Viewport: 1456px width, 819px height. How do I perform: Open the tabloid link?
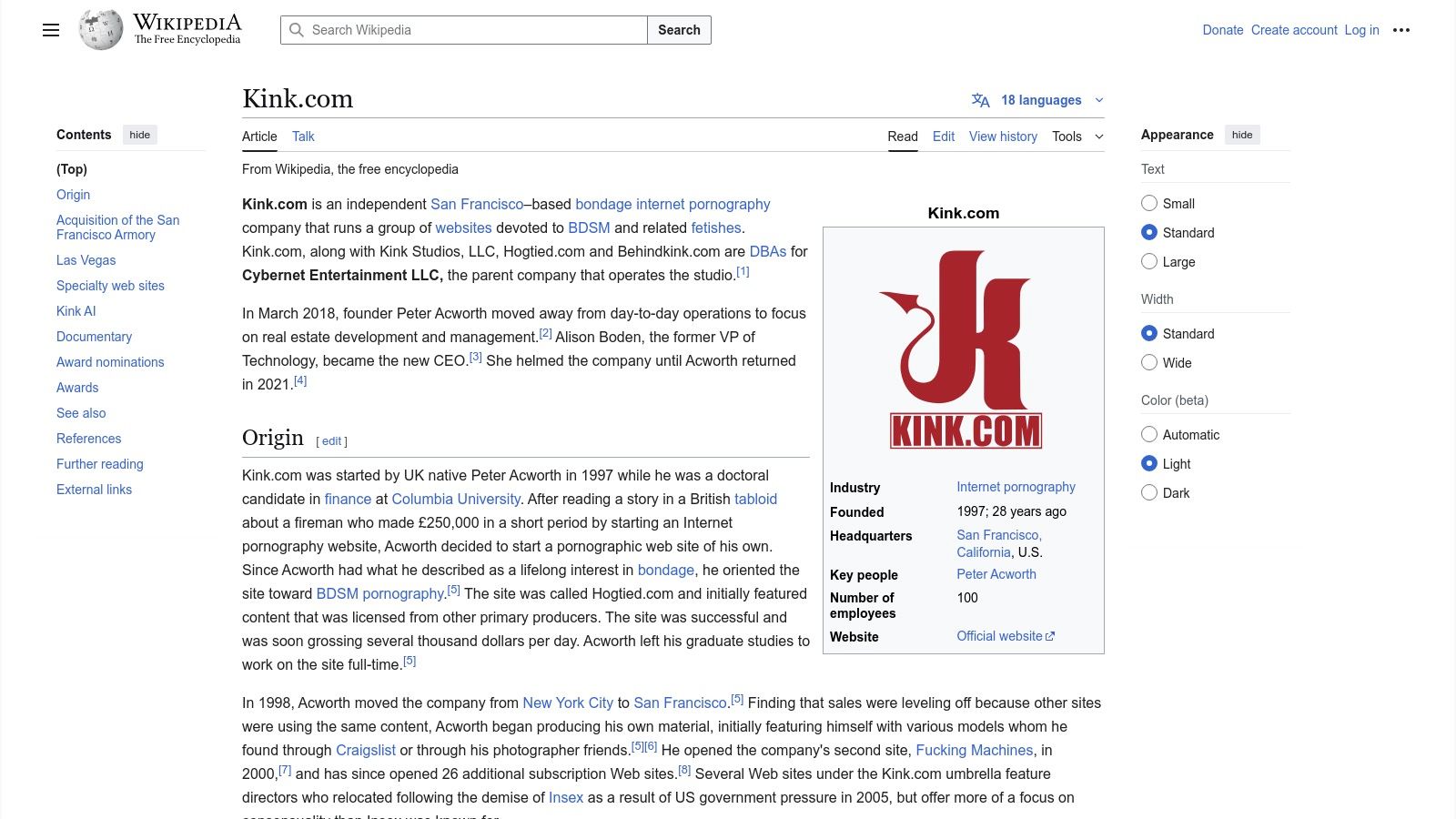click(755, 500)
